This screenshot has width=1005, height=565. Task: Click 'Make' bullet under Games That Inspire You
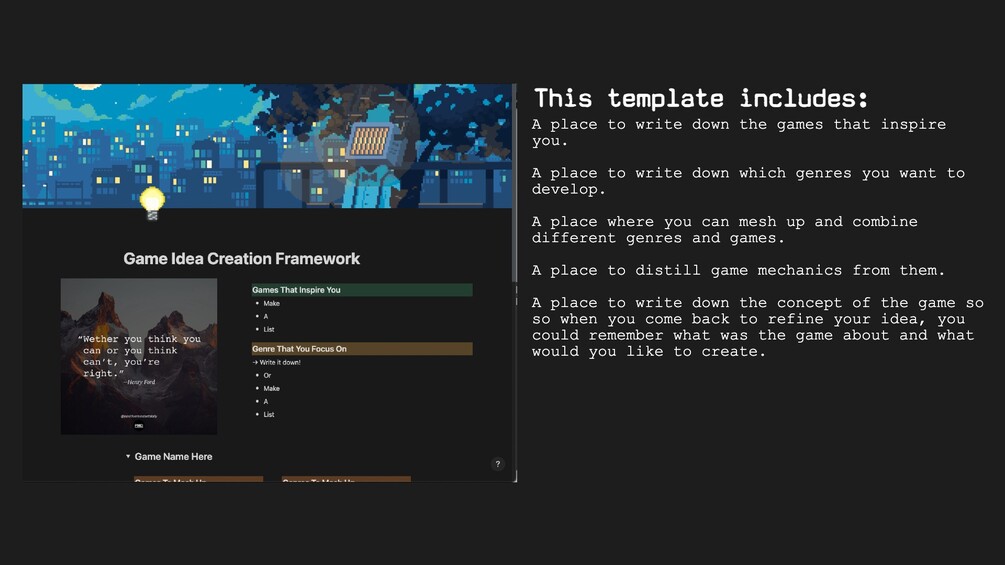tap(271, 304)
